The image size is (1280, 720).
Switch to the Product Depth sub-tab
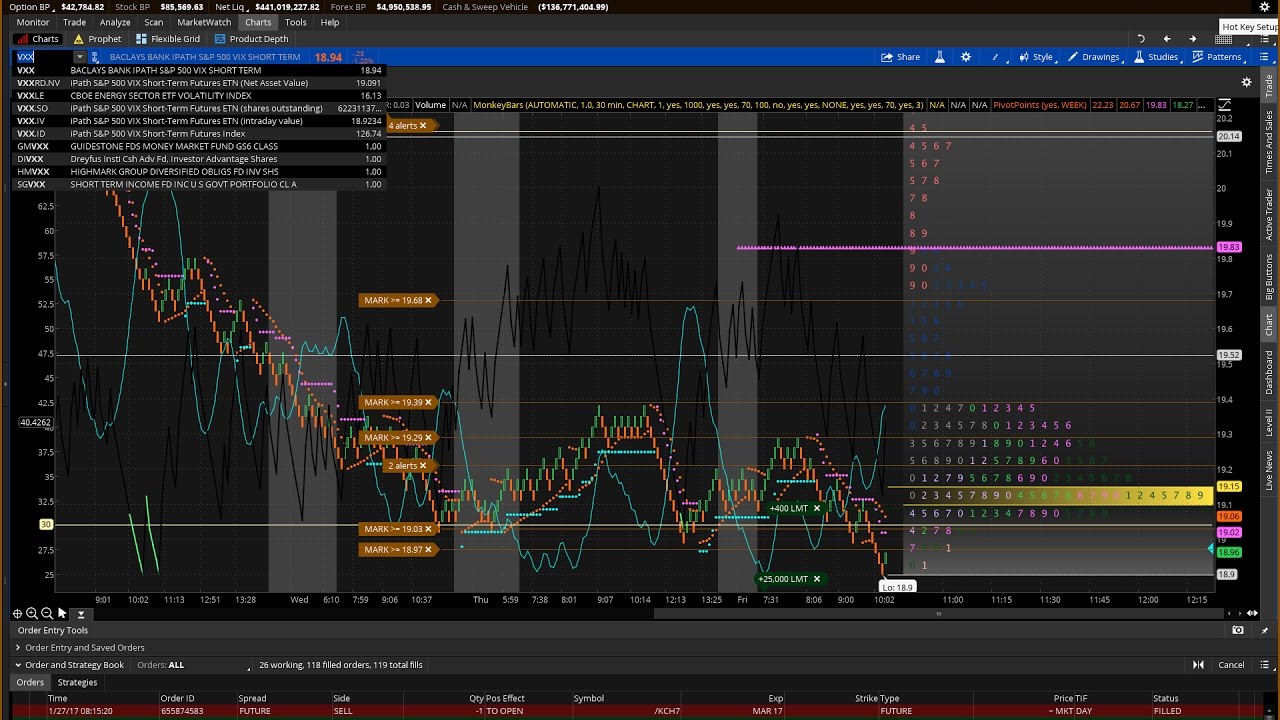point(251,39)
